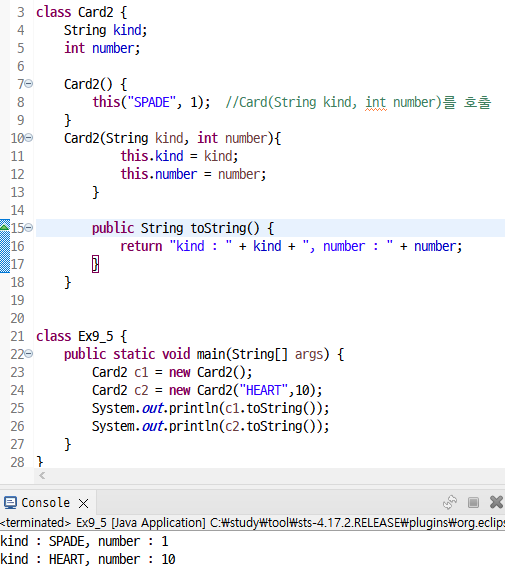The width and height of the screenshot is (505, 578).
Task: Click the override marker beside line 15
Action: [x=4, y=227]
